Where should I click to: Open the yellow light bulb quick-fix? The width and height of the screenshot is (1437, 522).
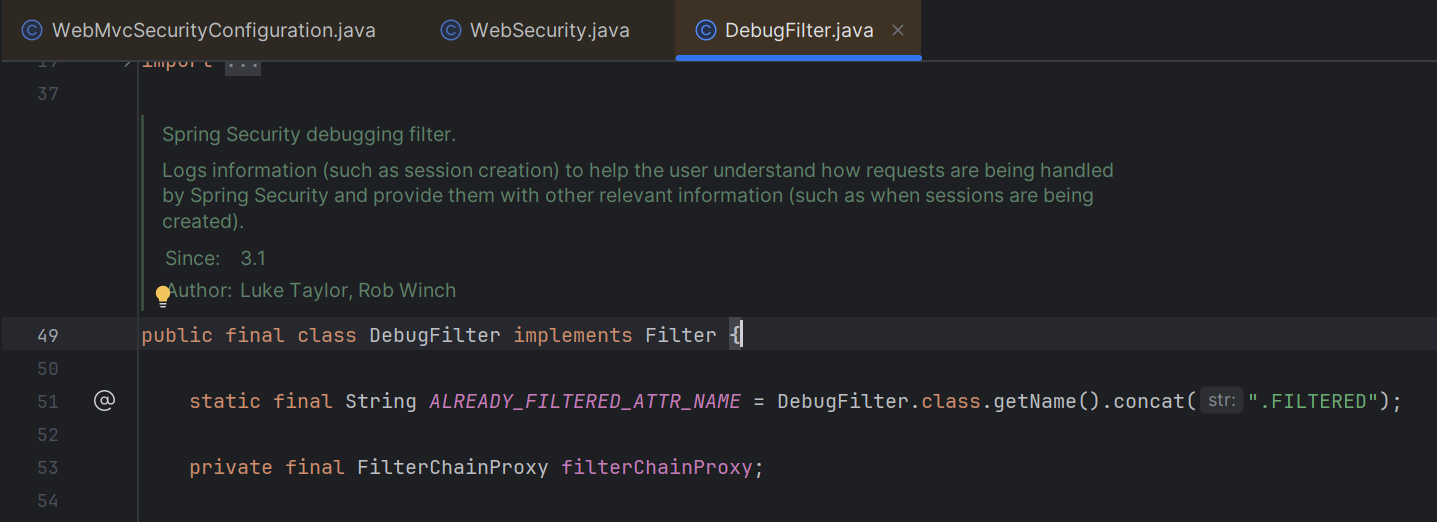pos(163,296)
